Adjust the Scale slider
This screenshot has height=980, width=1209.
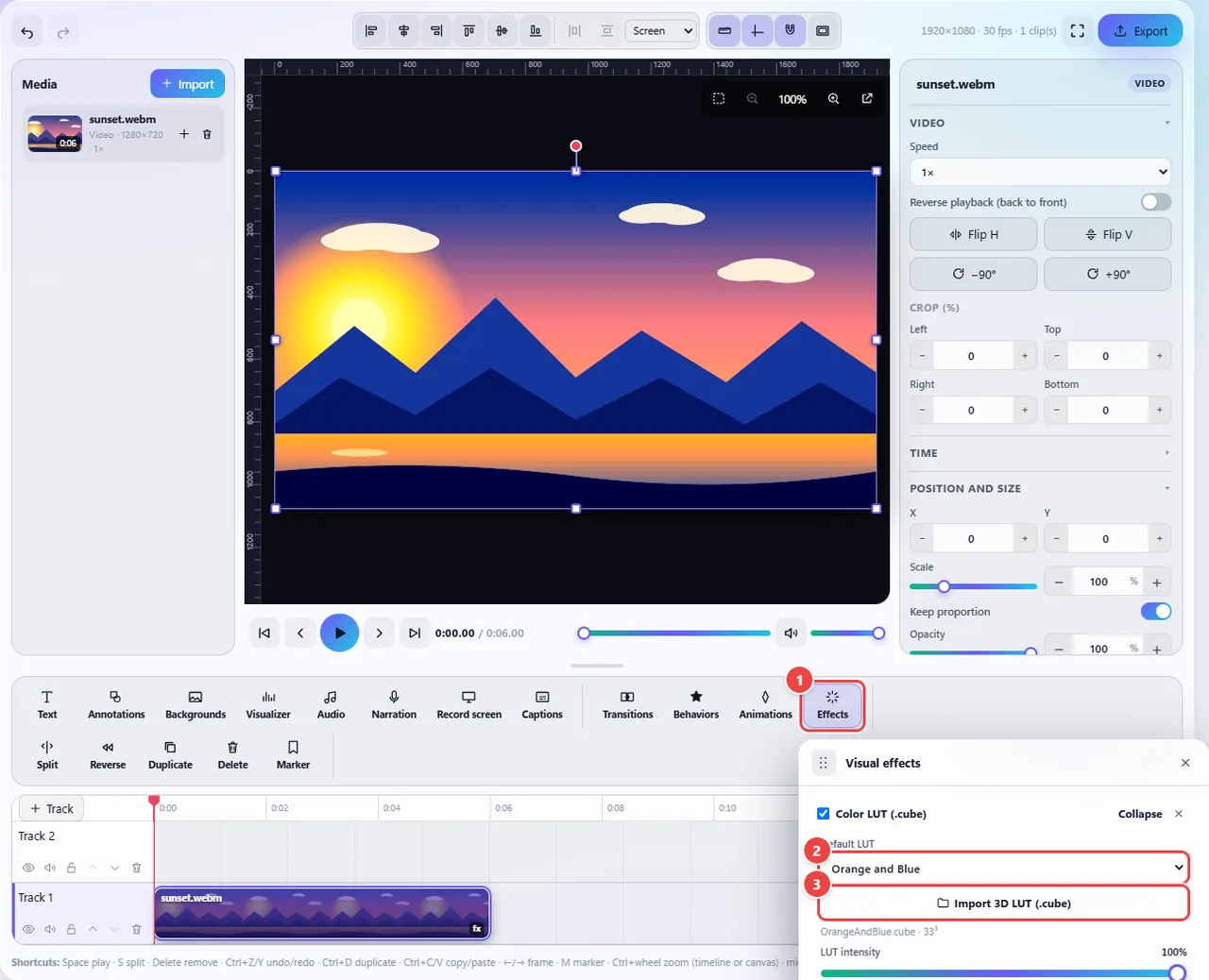(x=973, y=586)
